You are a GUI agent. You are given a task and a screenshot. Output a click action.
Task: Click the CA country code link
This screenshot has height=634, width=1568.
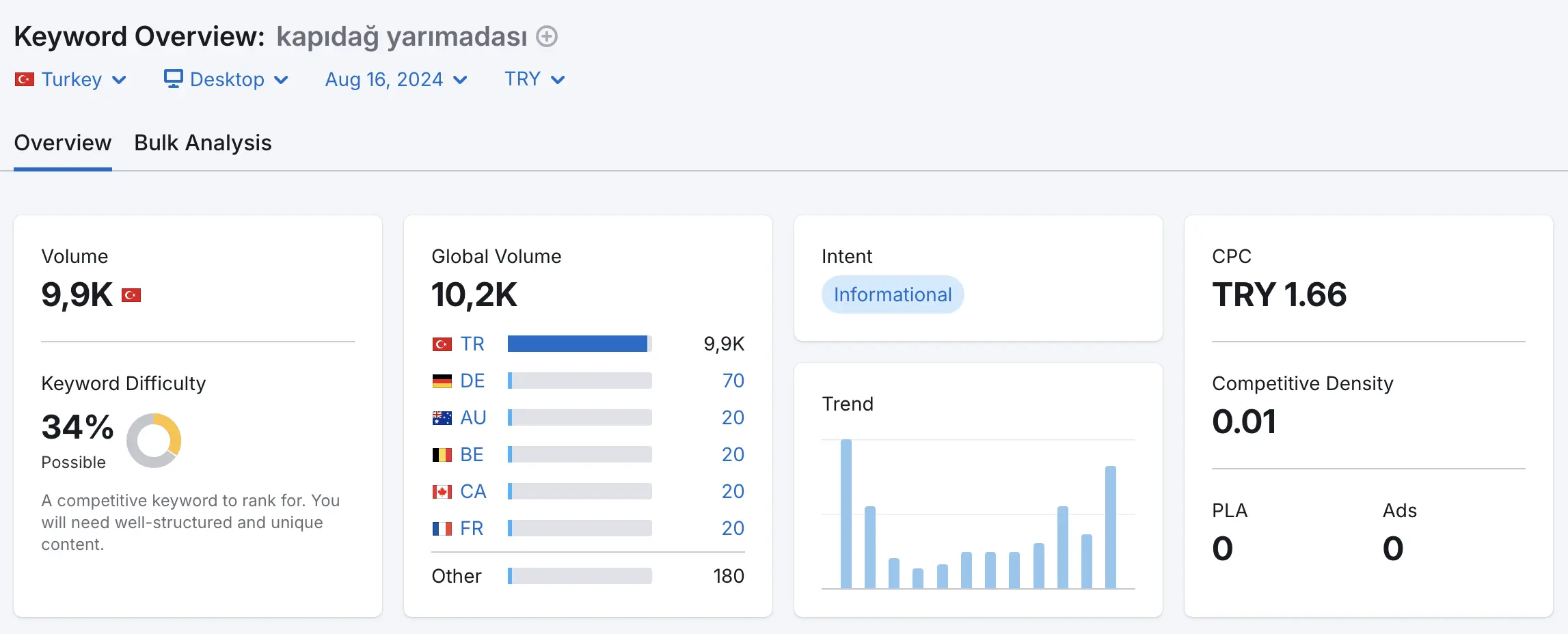click(473, 491)
